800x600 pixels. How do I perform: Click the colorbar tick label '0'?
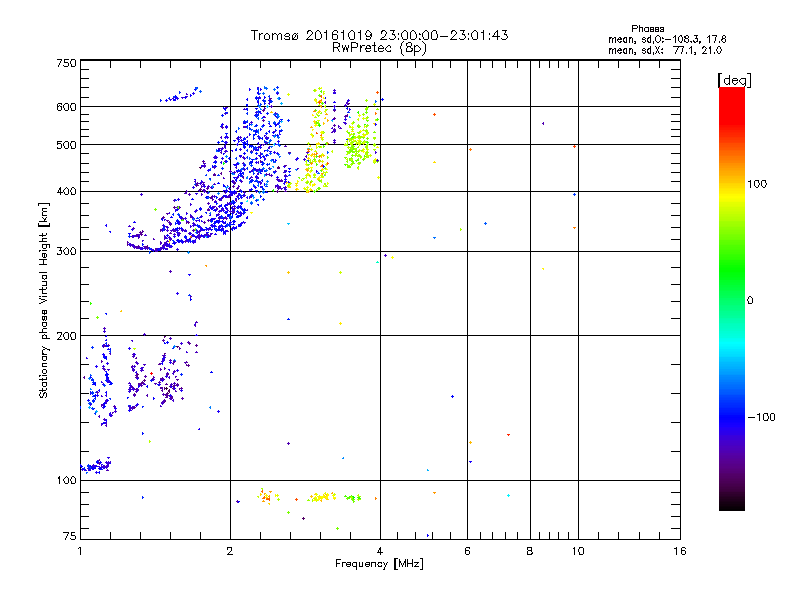pyautogui.click(x=750, y=301)
